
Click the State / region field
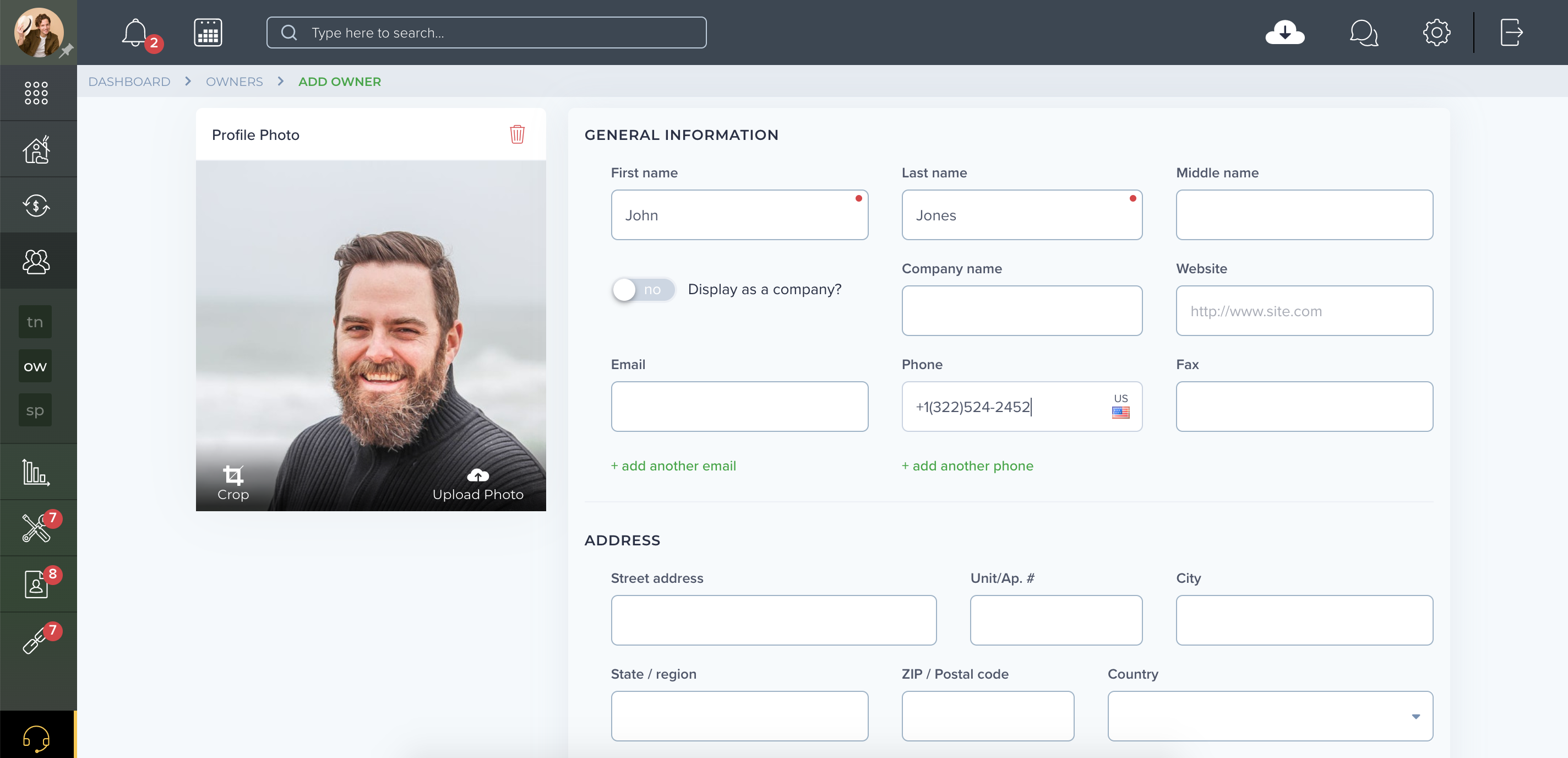pos(739,716)
